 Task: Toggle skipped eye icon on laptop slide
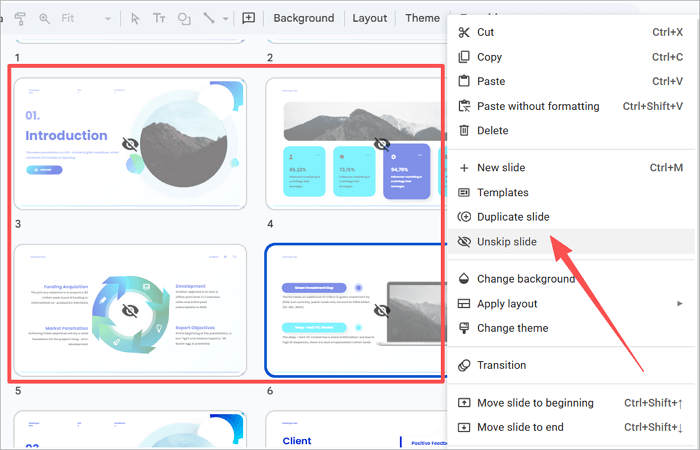coord(382,311)
